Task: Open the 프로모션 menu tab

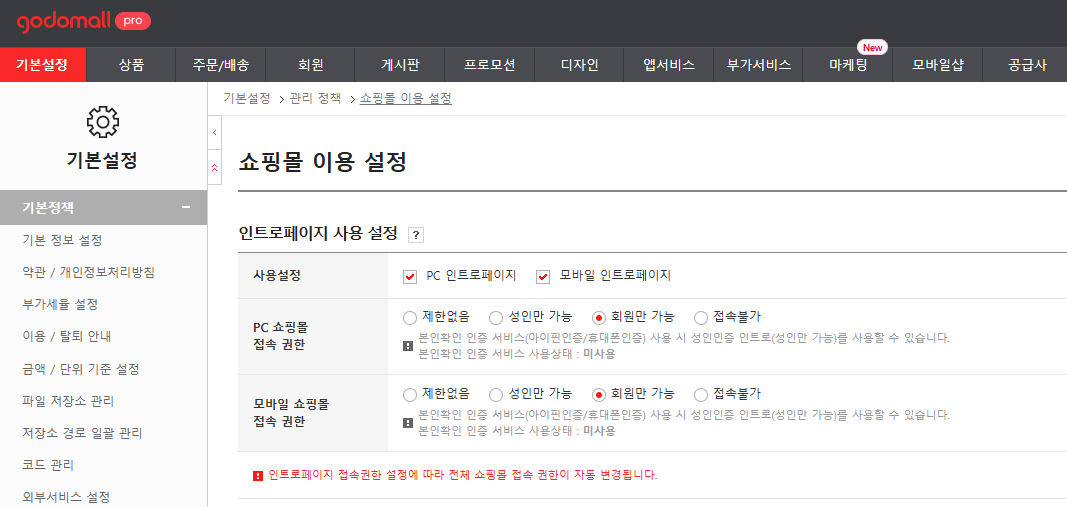Action: (x=490, y=65)
